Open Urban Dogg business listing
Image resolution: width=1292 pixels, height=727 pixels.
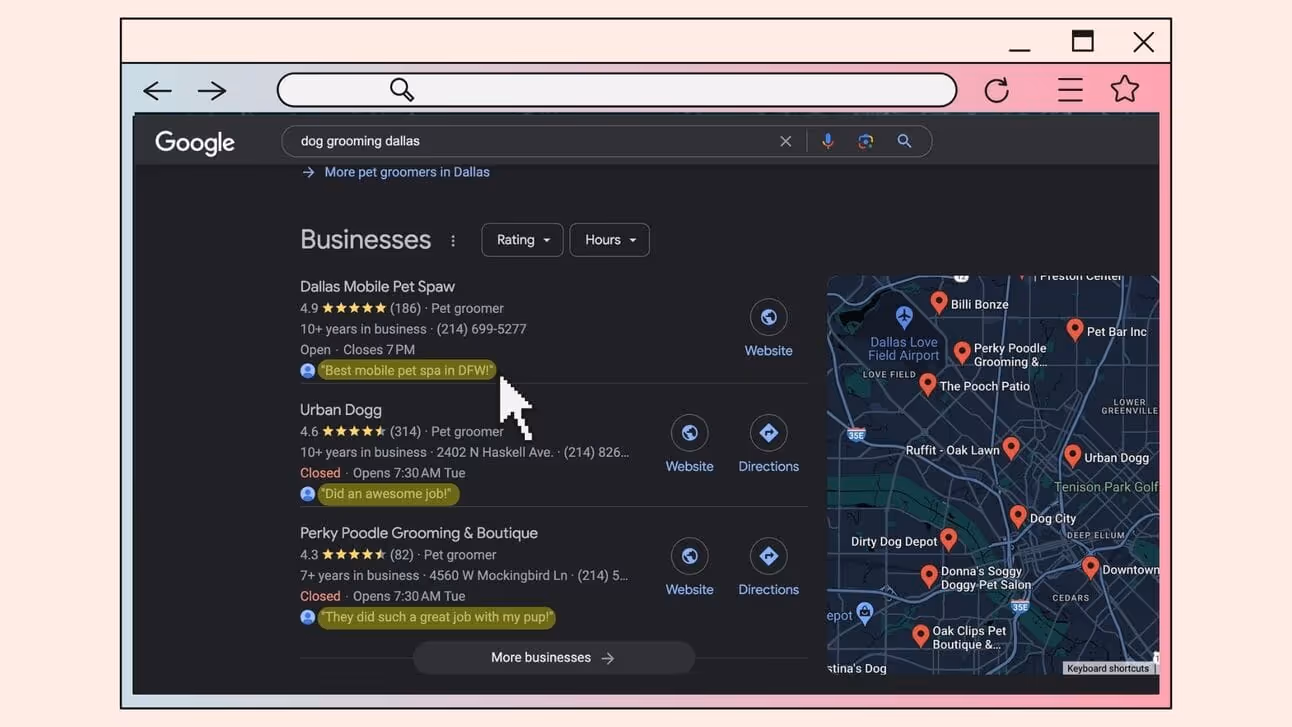[x=341, y=410]
